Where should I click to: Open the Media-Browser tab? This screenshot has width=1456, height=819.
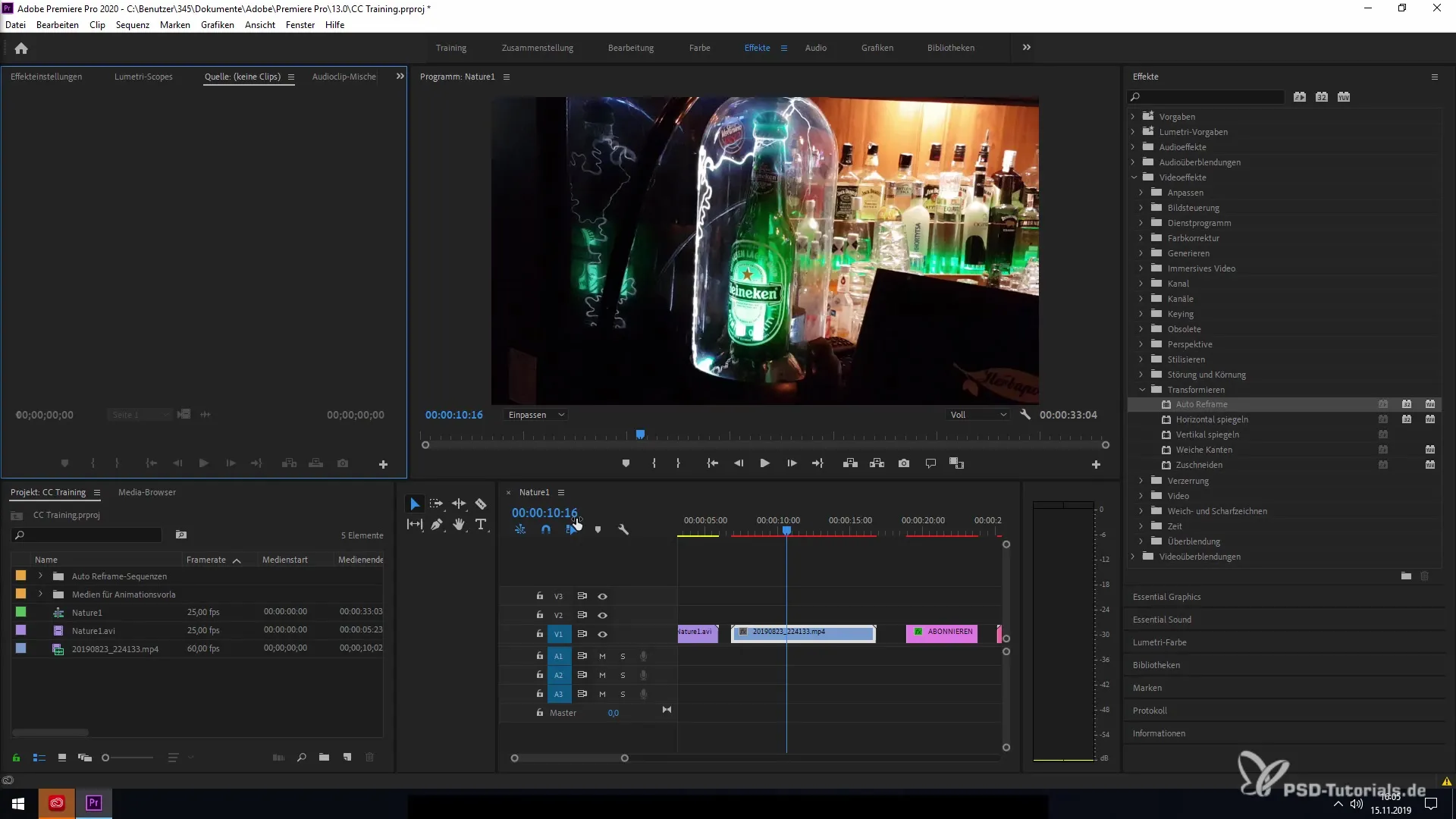pyautogui.click(x=147, y=492)
